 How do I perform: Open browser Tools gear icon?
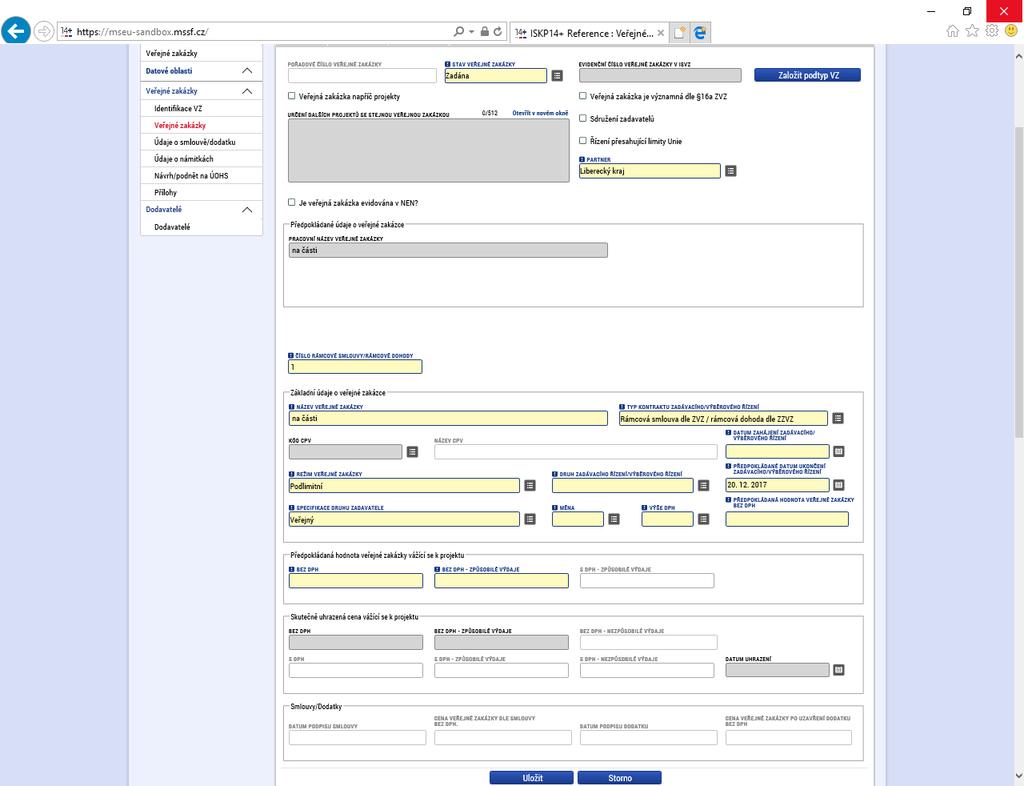[992, 31]
